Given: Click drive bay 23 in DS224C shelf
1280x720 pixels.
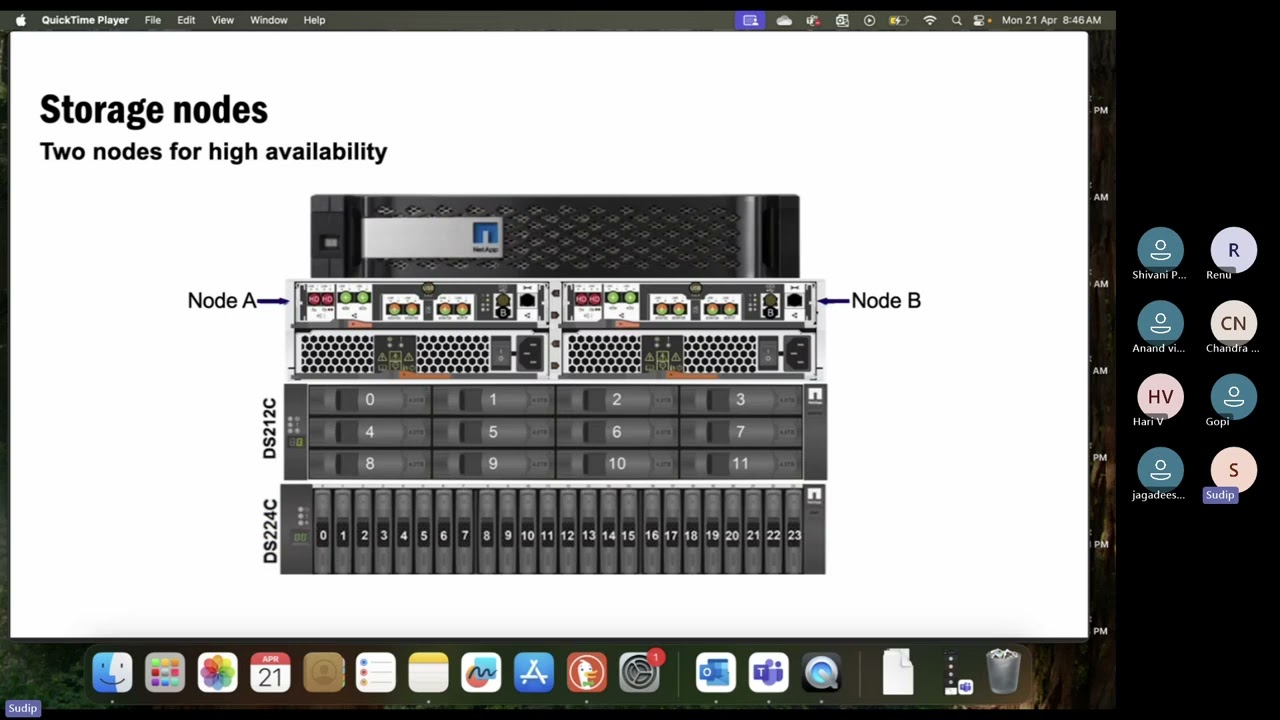Looking at the screenshot, I should (x=794, y=532).
